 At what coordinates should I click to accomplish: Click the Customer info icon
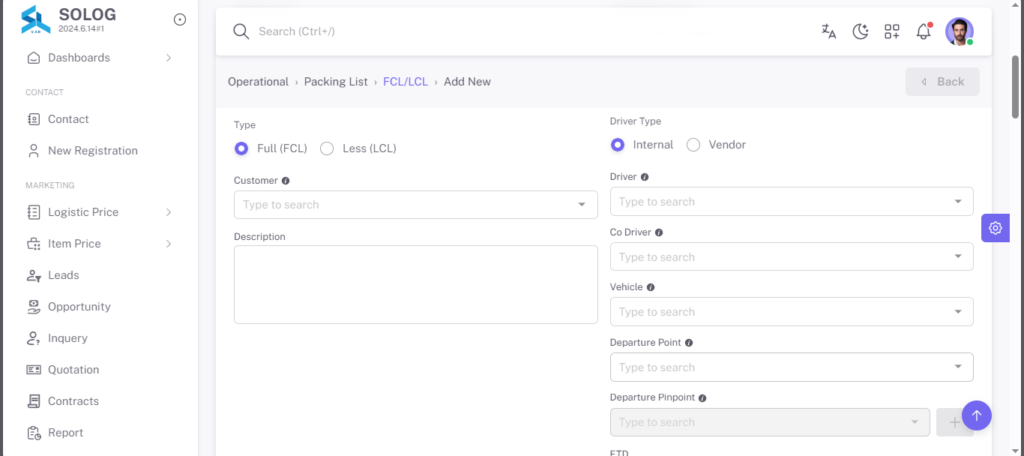click(x=285, y=180)
